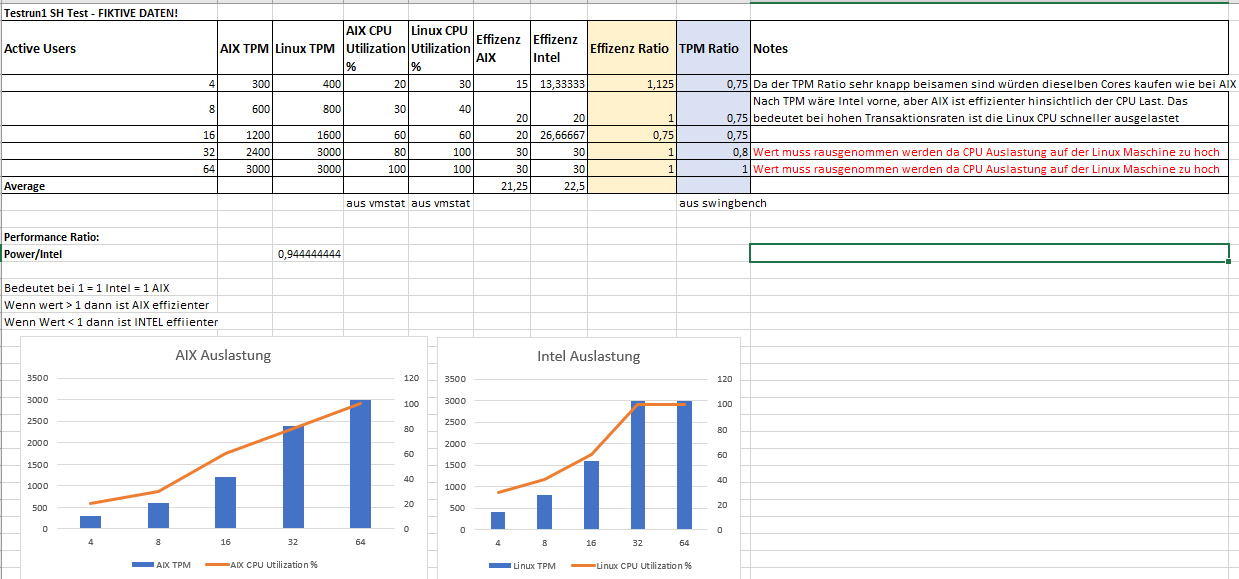1239x579 pixels.
Task: Click the active green-bordered empty cell under Notes
Action: (989, 254)
